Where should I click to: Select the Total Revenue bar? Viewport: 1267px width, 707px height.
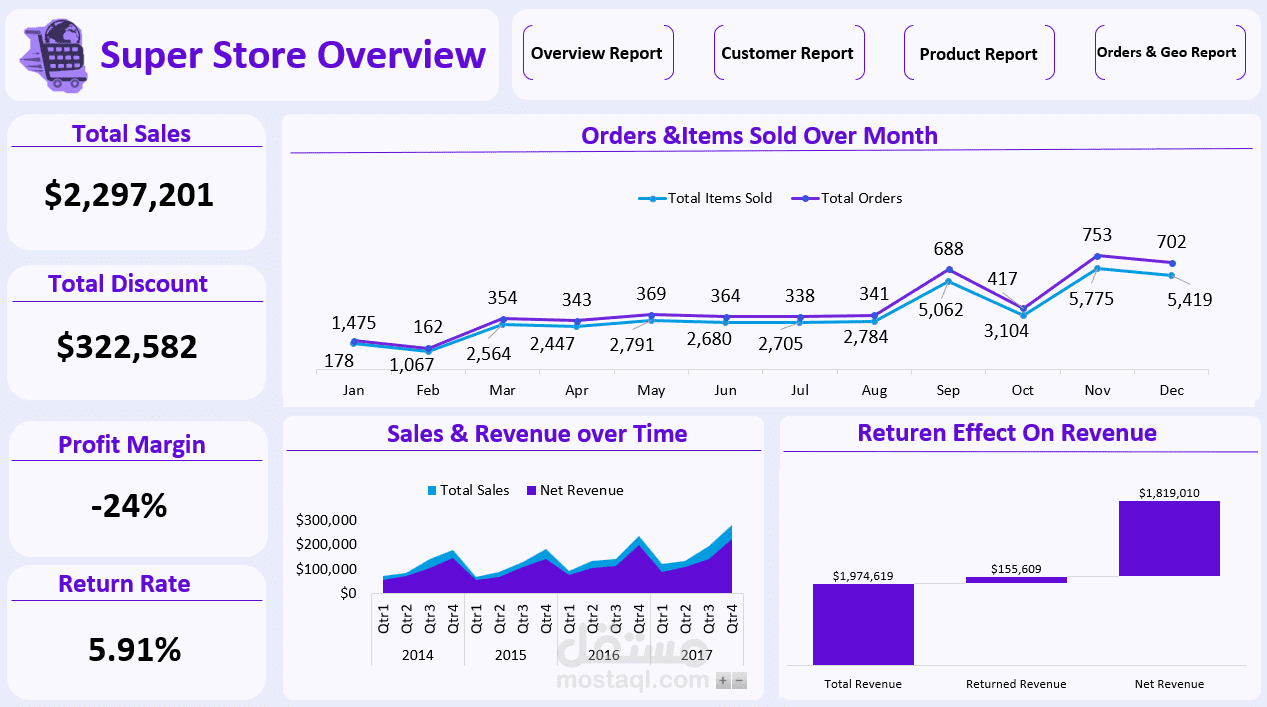[863, 625]
